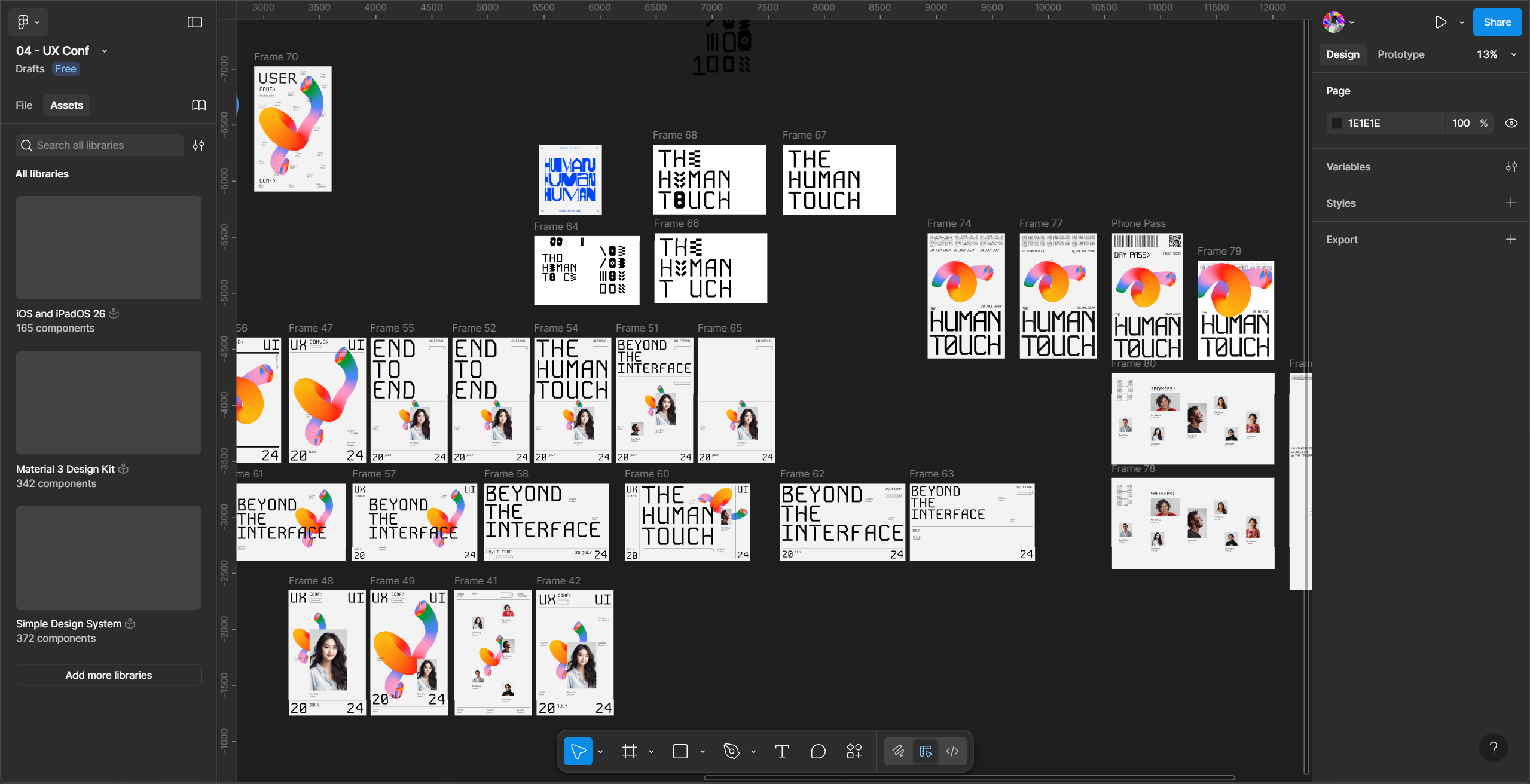Viewport: 1530px width, 784px height.
Task: Open the 13% zoom dropdown
Action: pos(1496,54)
